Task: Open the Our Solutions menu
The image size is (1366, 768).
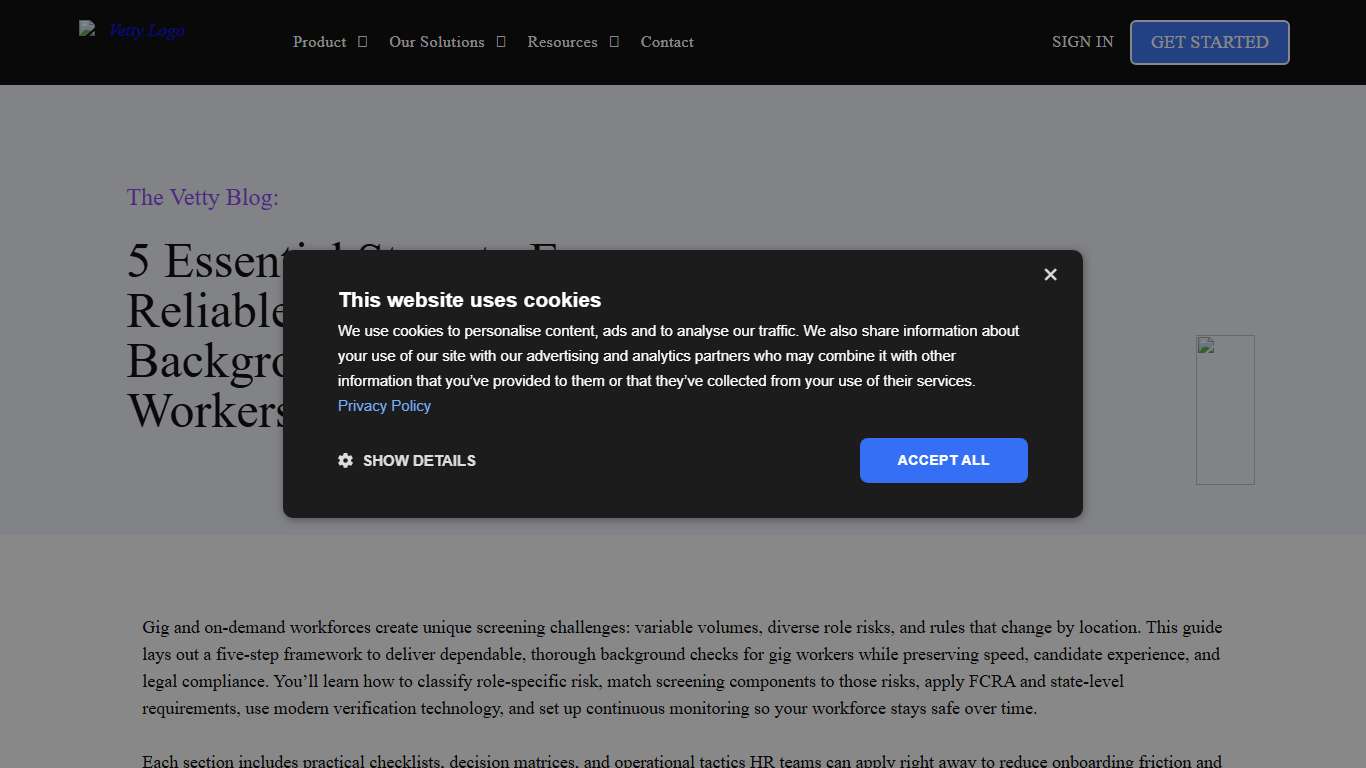Action: [436, 42]
